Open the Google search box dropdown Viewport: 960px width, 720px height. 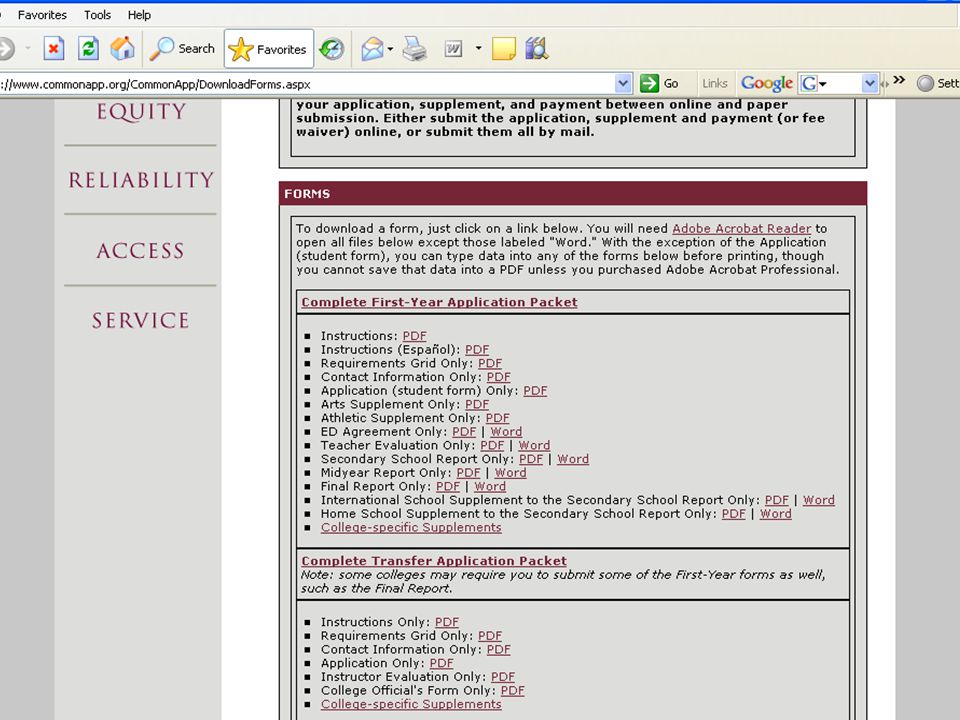pyautogui.click(x=869, y=83)
